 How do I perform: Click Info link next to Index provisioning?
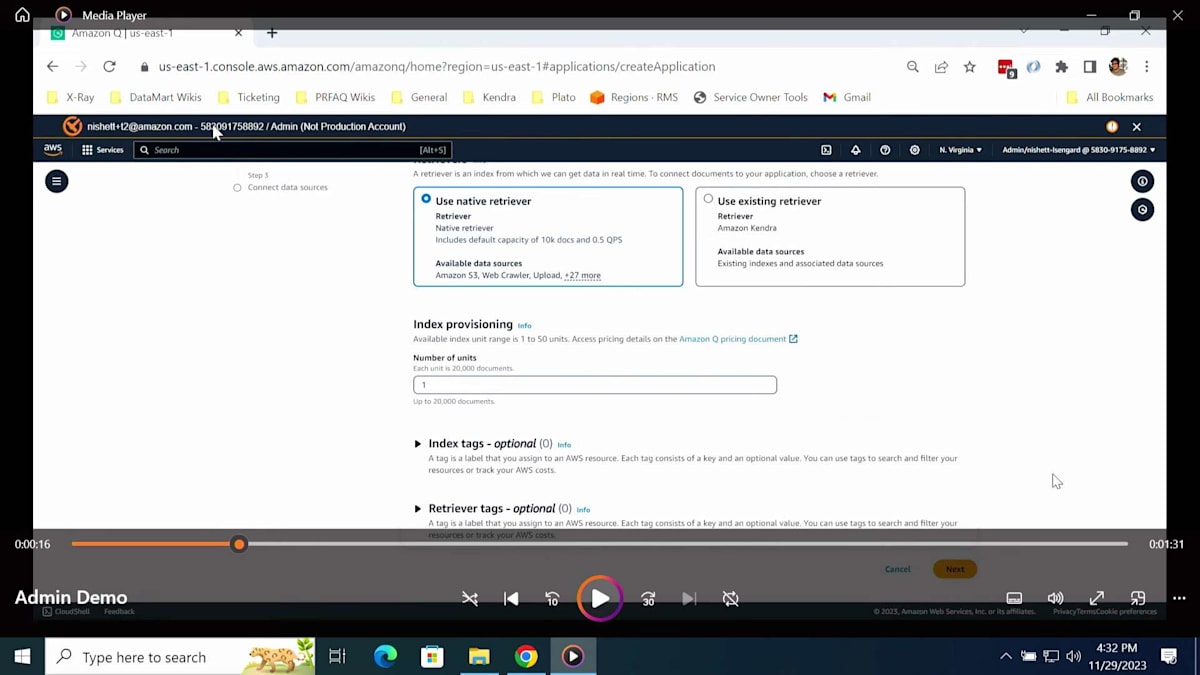524,326
